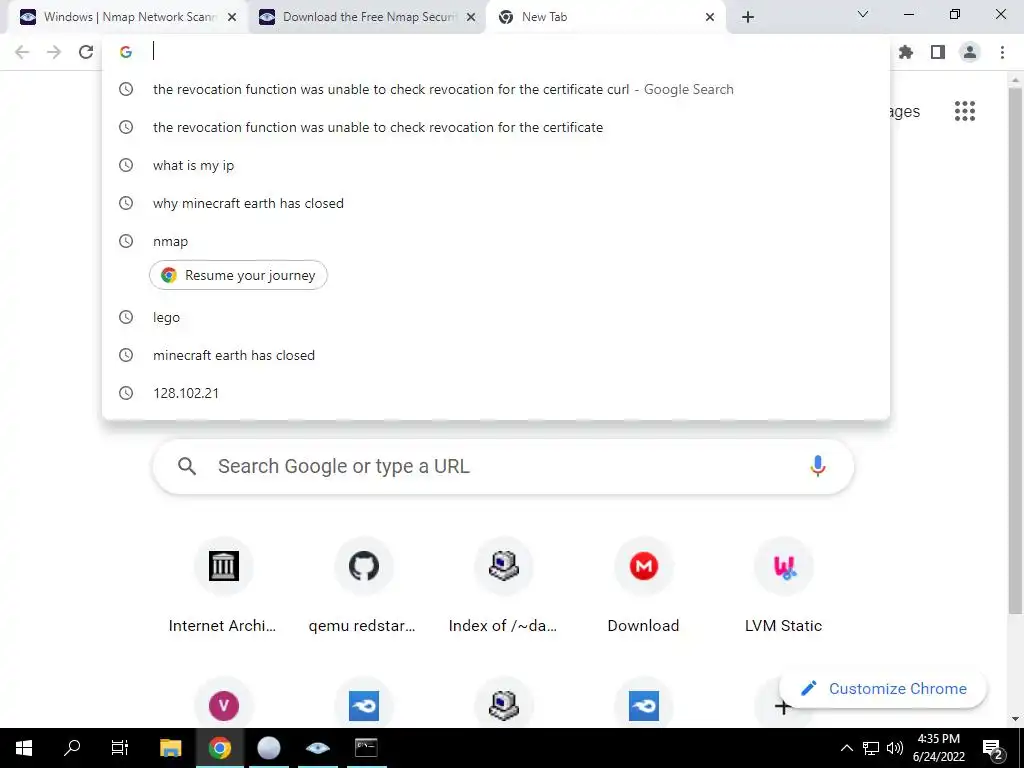1024x768 pixels.
Task: Select suggestion 'why minecraft earth has closed'
Action: [x=496, y=203]
